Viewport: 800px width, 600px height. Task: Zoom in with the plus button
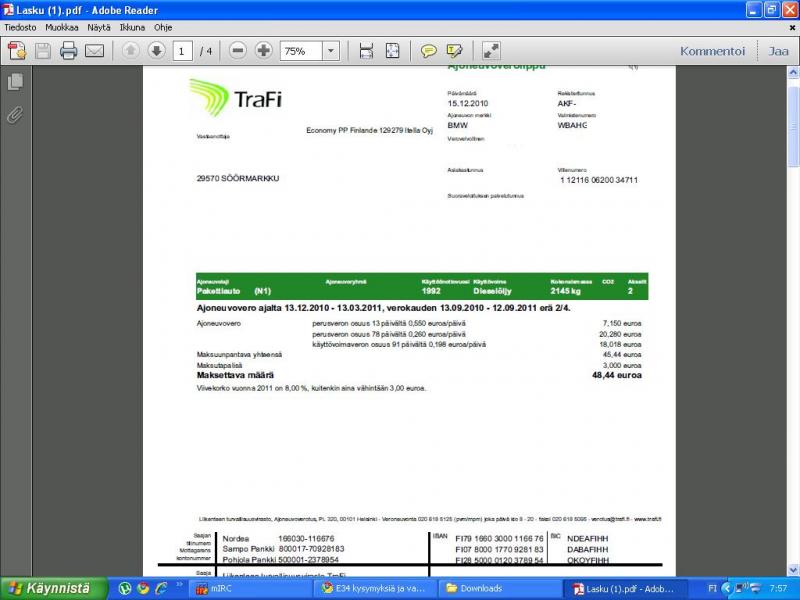[x=263, y=51]
